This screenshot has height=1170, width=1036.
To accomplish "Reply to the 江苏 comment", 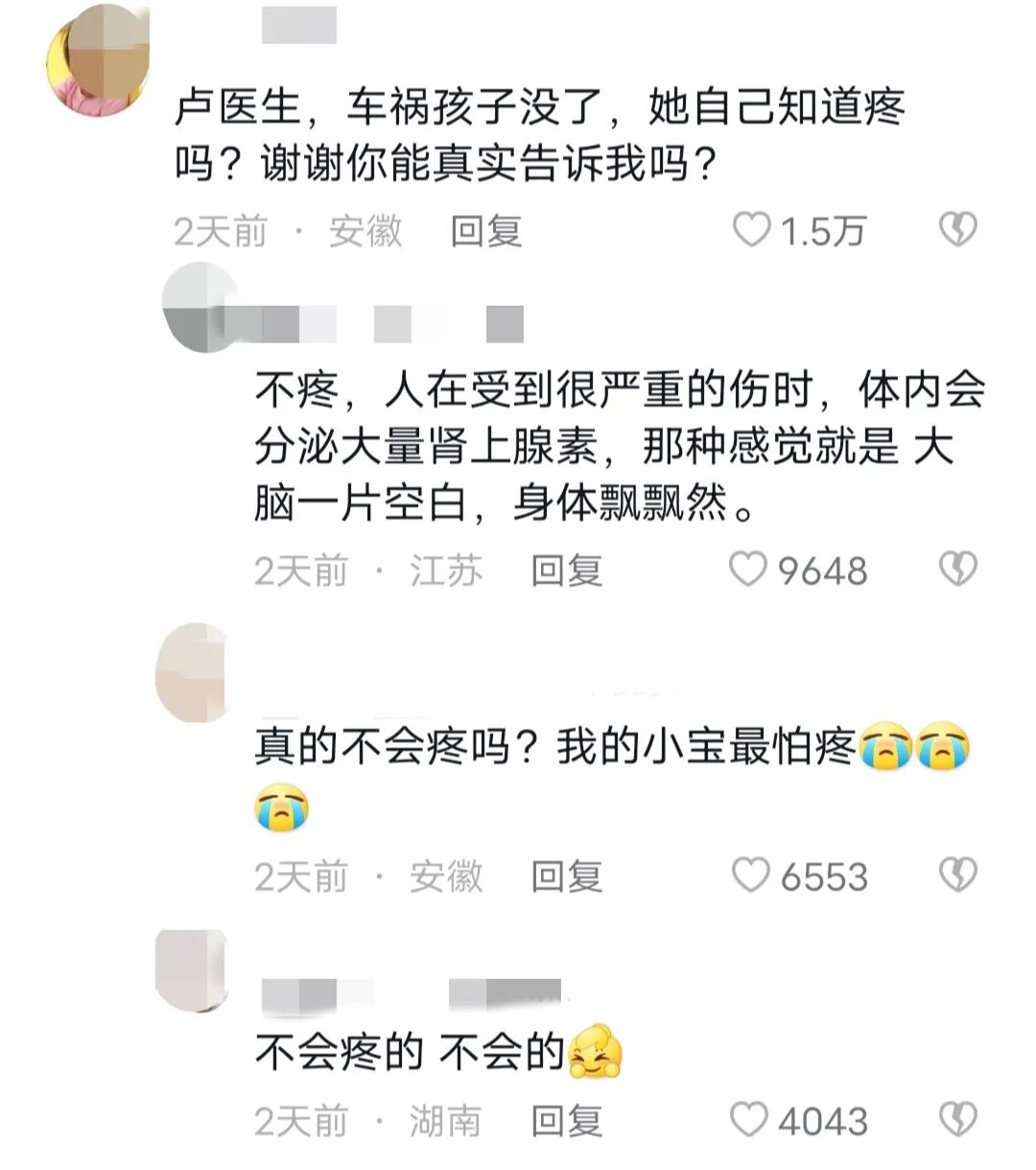I will point(567,571).
